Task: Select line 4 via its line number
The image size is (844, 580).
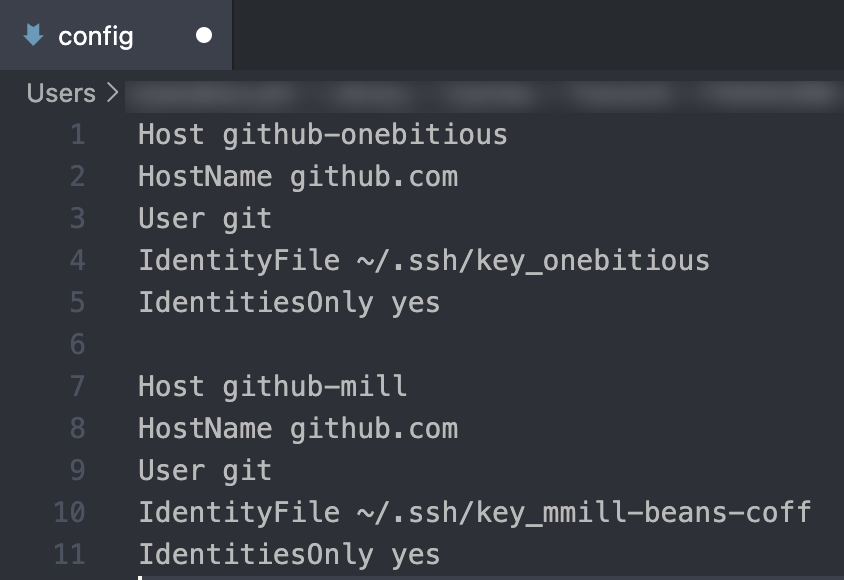Action: tap(78, 261)
